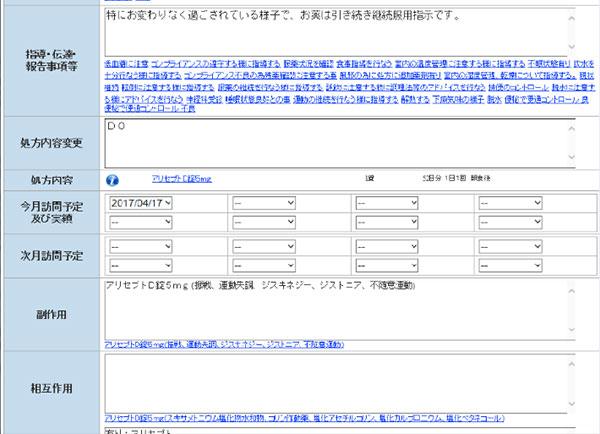Click side-effect link below the 副作用 box
This screenshot has height=434, width=600.
224,344
